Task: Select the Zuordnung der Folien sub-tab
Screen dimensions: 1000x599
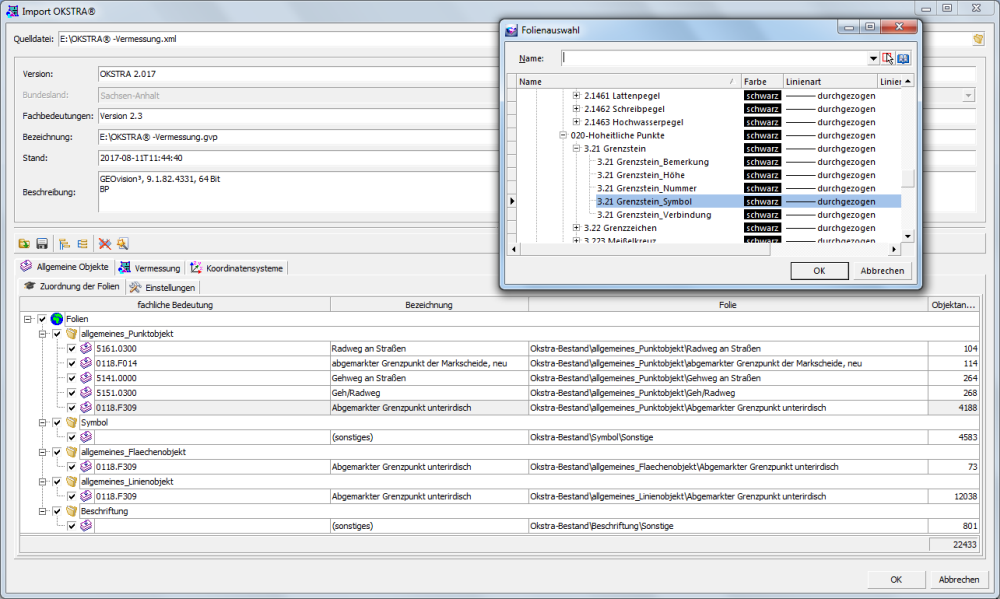Action: pos(71,286)
